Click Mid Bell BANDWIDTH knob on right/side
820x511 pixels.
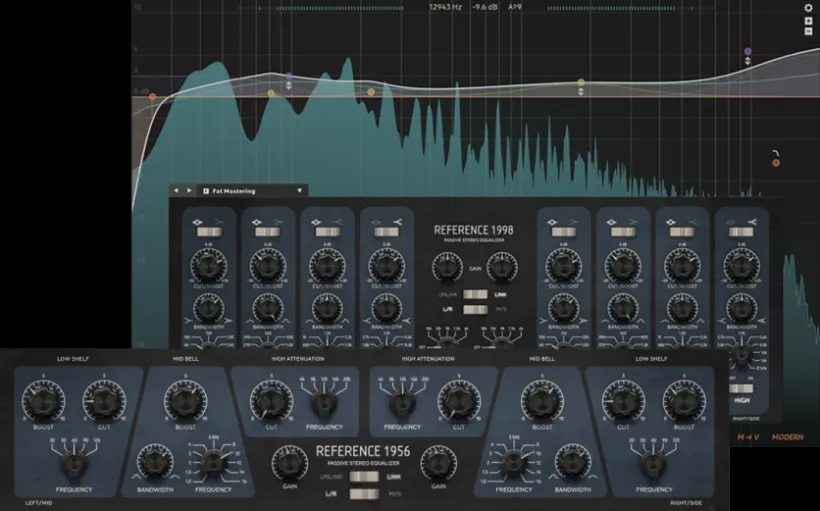pyautogui.click(x=573, y=463)
